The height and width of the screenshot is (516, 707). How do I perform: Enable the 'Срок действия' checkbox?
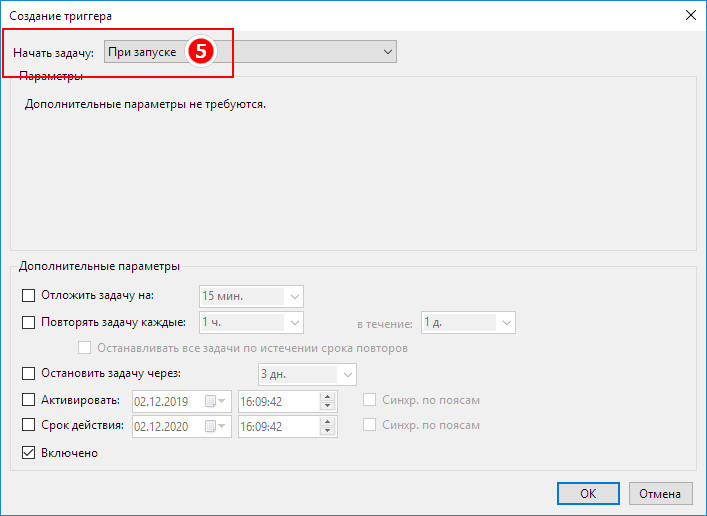click(x=28, y=425)
